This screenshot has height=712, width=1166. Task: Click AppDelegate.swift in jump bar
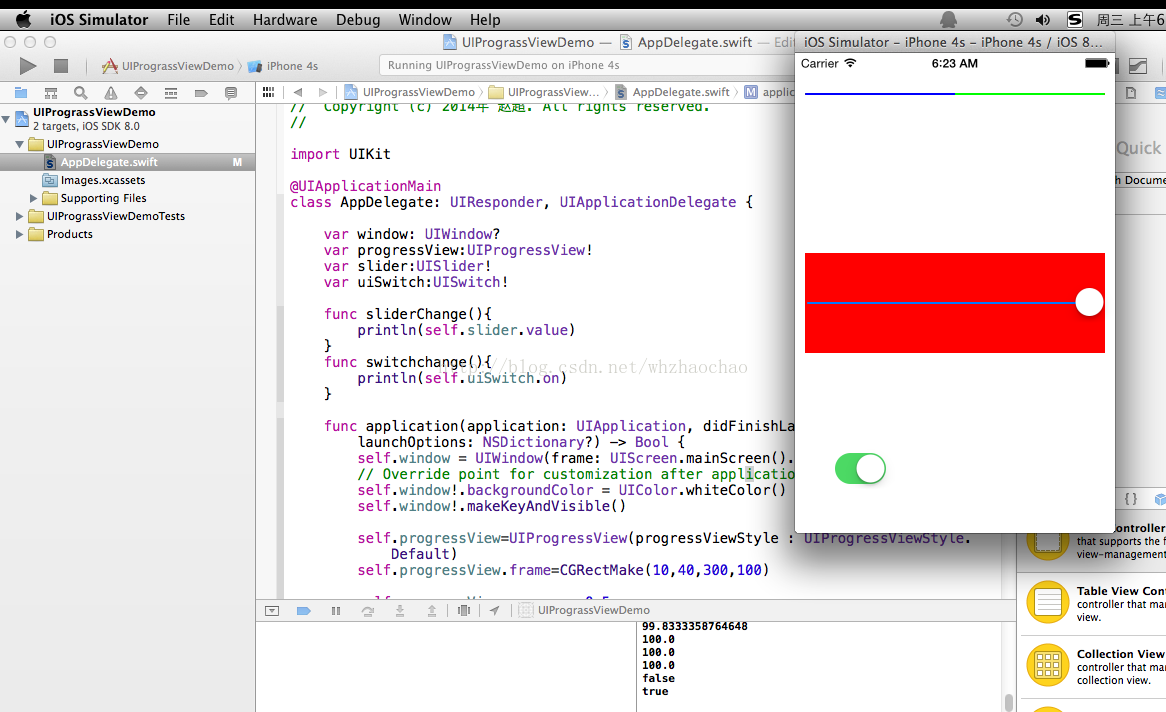pyautogui.click(x=672, y=92)
